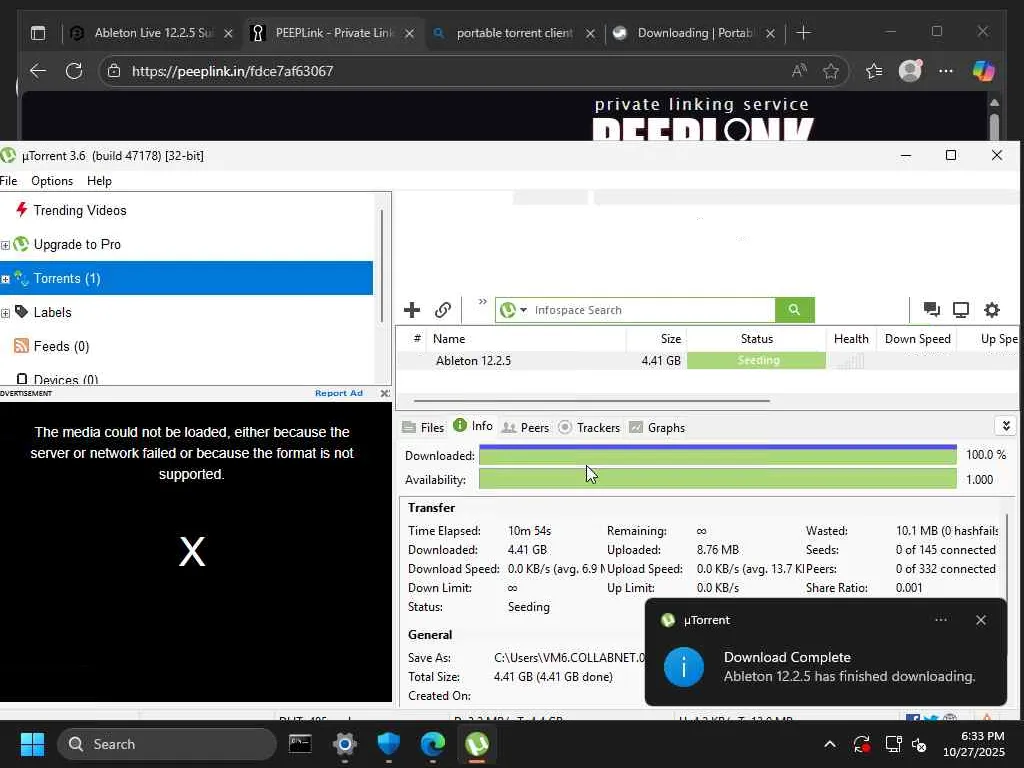Click the torrent list horizontal scrollbar
Image resolution: width=1024 pixels, height=768 pixels.
(x=592, y=400)
